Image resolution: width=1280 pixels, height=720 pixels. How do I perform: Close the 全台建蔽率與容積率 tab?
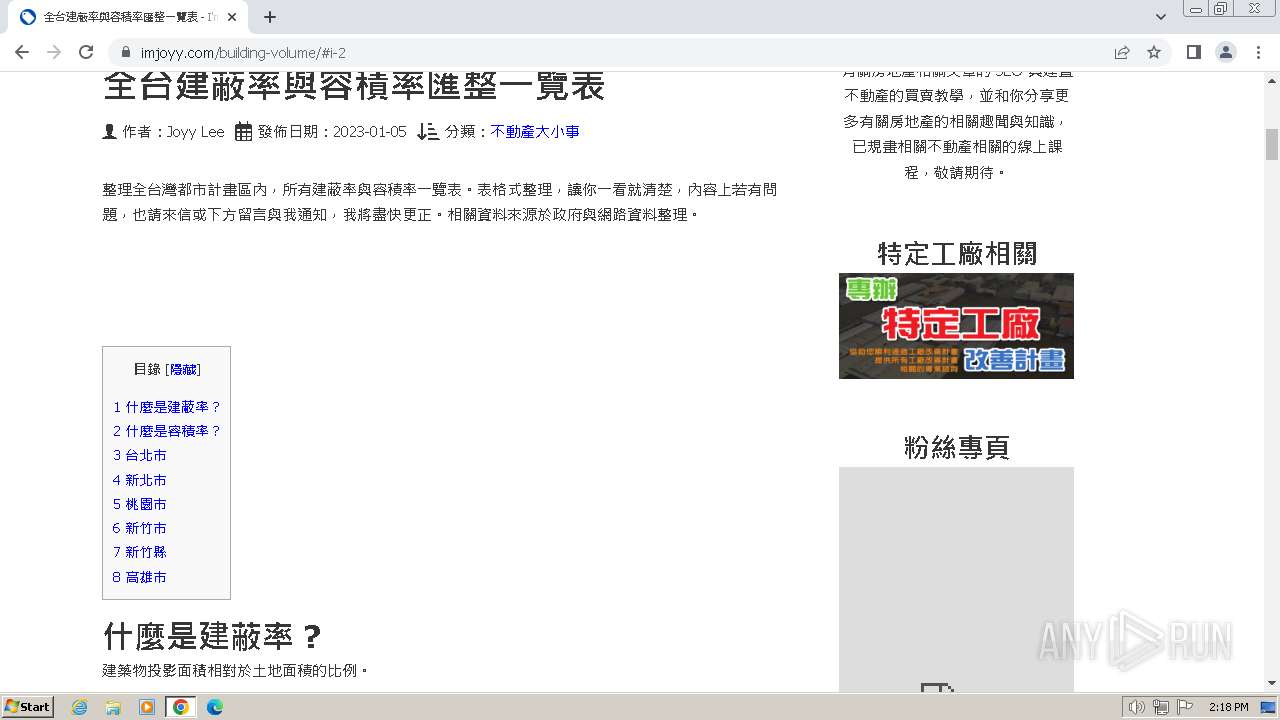[233, 17]
